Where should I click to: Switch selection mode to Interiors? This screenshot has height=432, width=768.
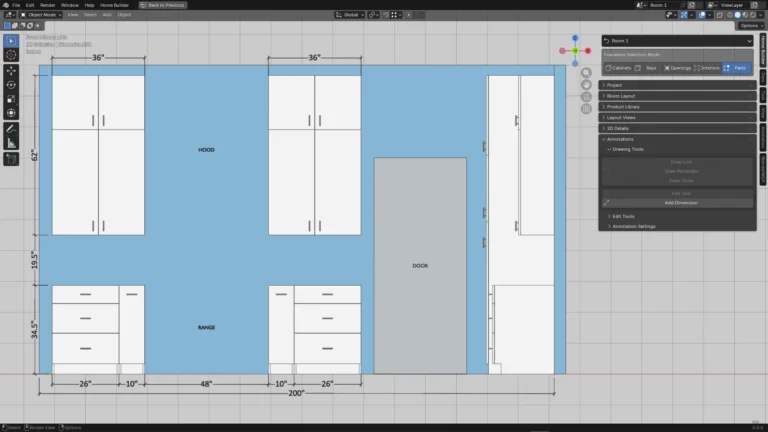(x=707, y=68)
